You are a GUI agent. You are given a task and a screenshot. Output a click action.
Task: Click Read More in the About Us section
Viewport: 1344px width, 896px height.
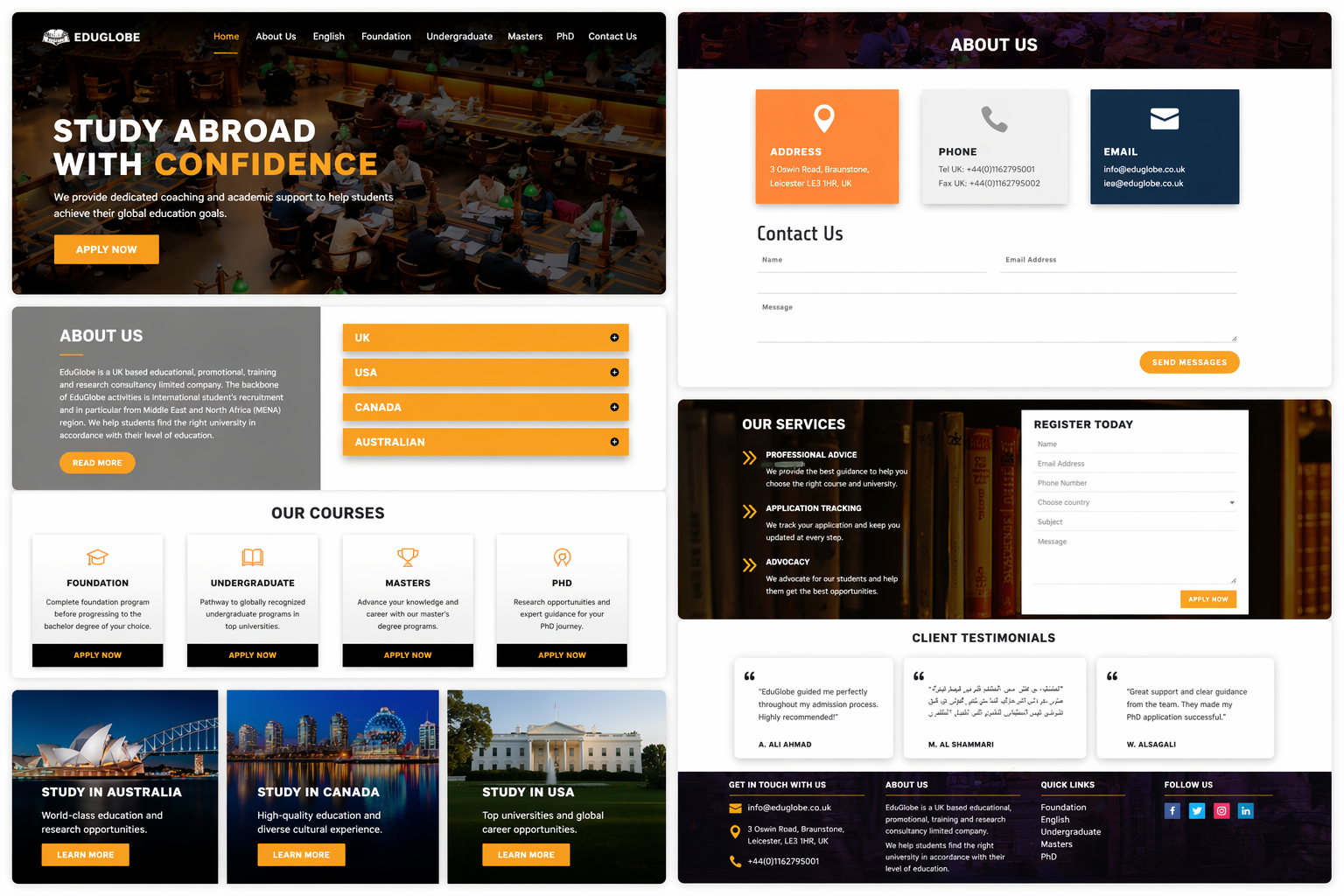[x=97, y=462]
